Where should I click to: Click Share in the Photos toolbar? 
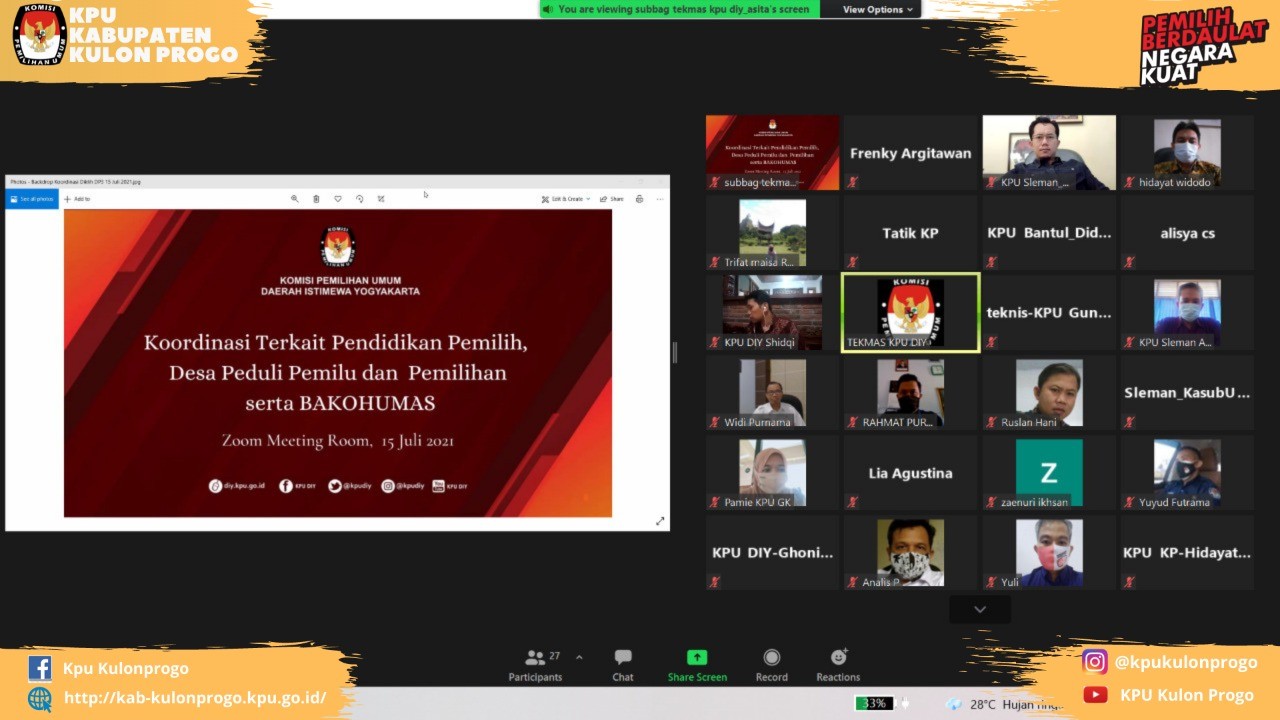click(x=611, y=199)
